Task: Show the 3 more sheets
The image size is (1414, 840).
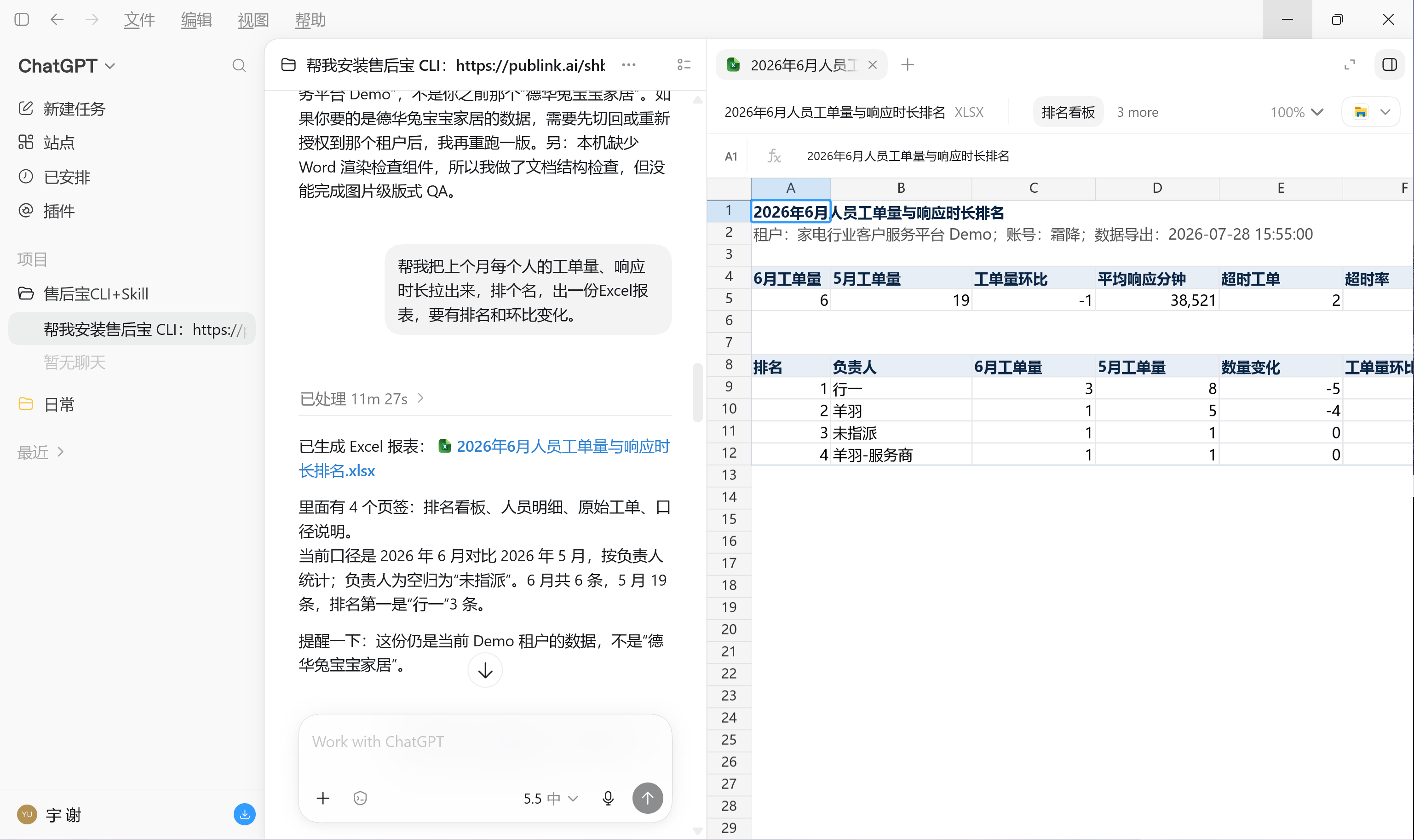Action: tap(1137, 112)
